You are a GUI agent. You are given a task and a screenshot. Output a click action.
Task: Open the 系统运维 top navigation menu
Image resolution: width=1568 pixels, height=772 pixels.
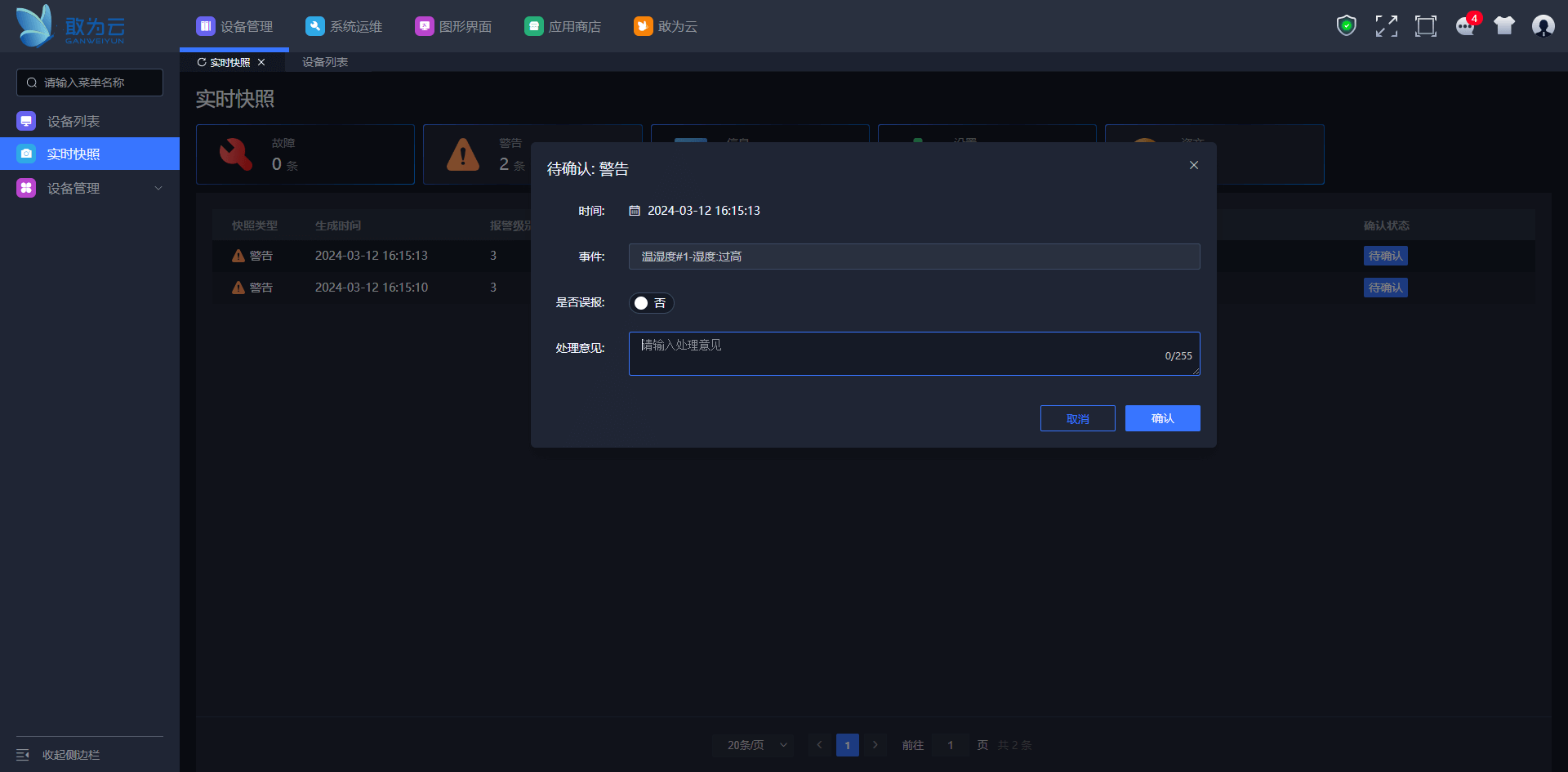tap(344, 26)
